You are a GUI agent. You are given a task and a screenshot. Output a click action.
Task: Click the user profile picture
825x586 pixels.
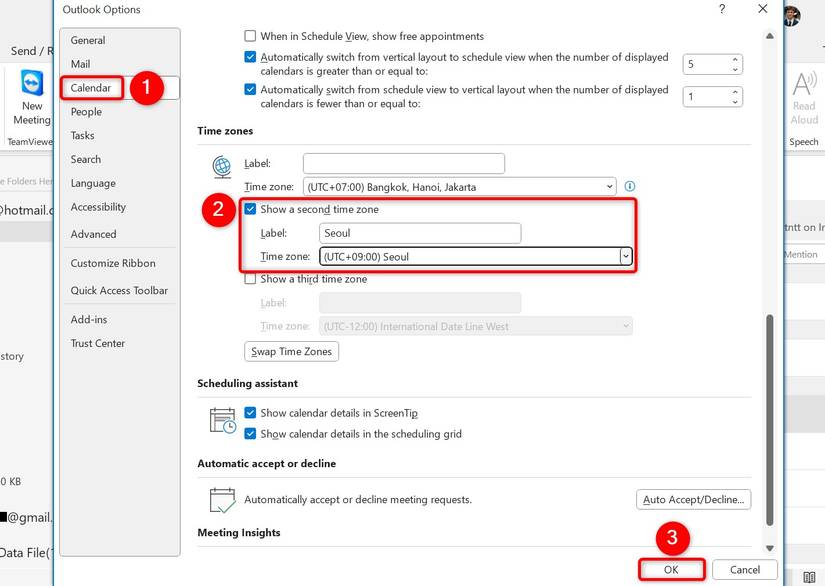(791, 15)
